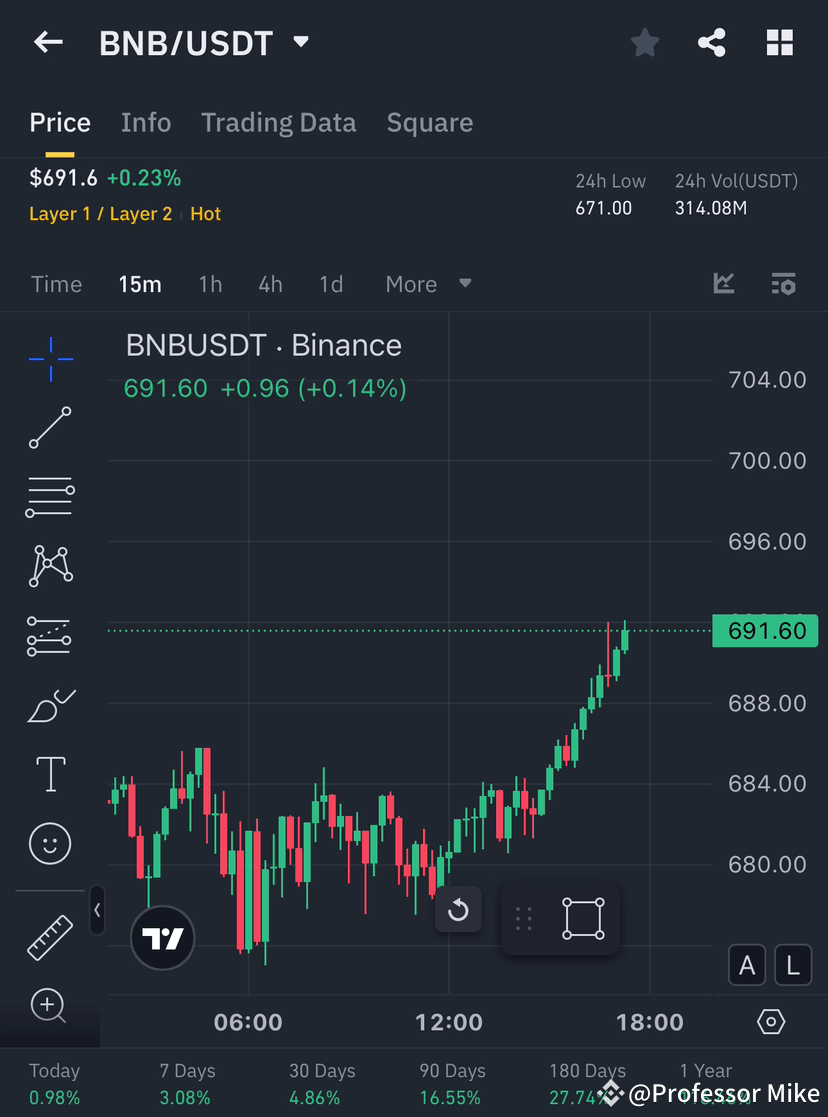Select the 1h chart interval
This screenshot has width=828, height=1117.
coord(210,284)
